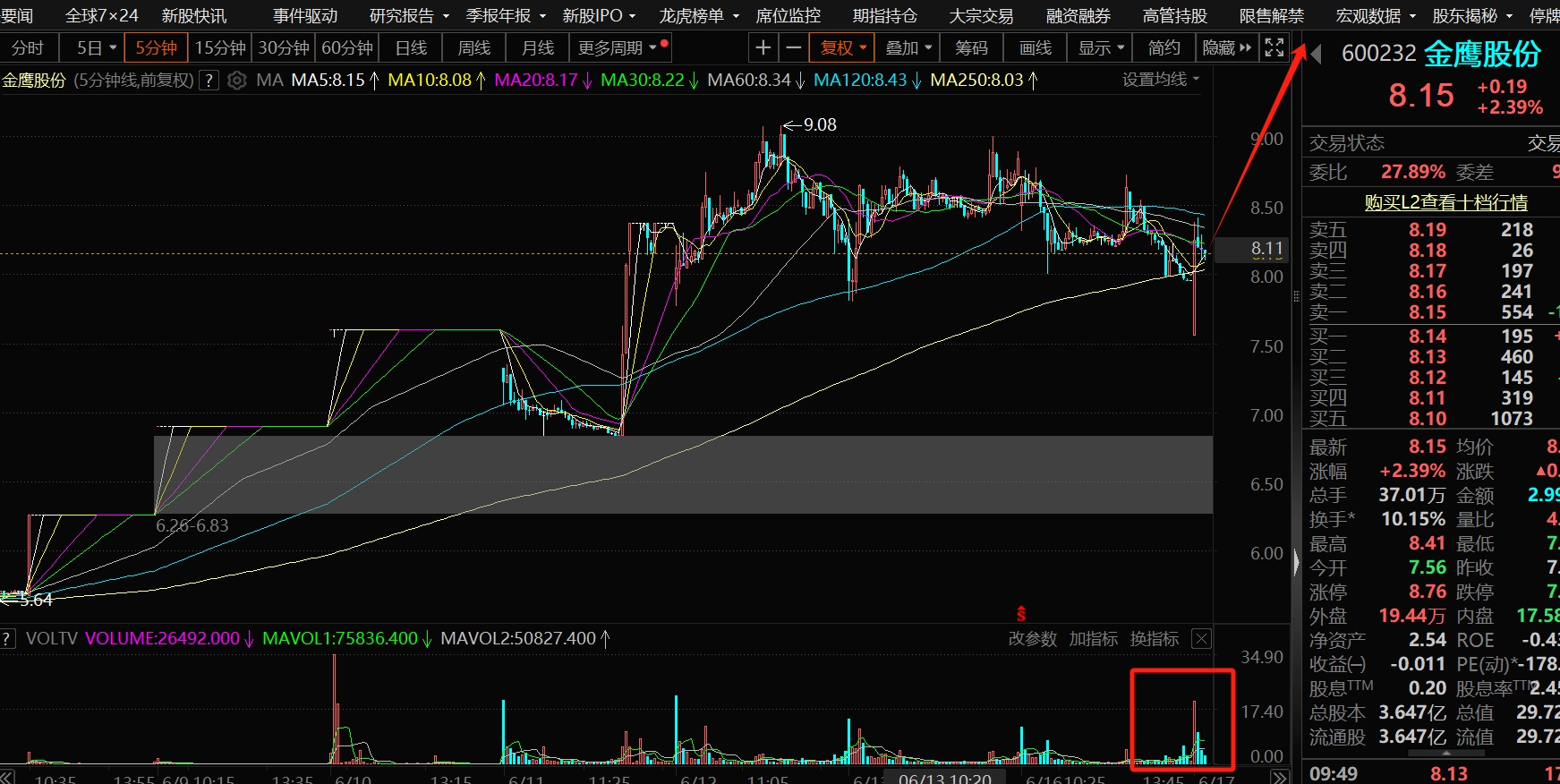Toggle MAVOL1 volume average line

pos(346,639)
